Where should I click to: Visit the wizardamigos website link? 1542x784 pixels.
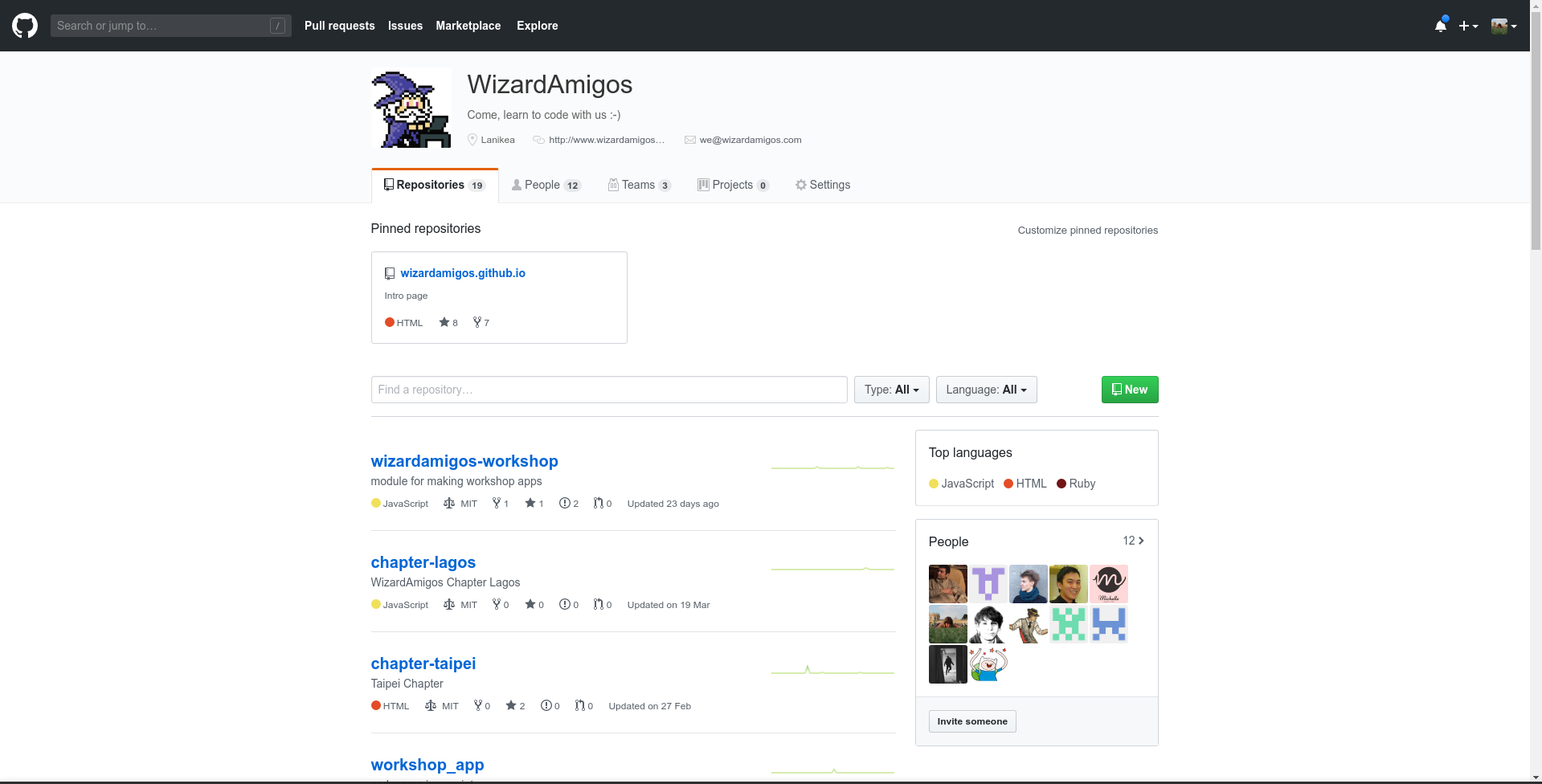(x=607, y=140)
